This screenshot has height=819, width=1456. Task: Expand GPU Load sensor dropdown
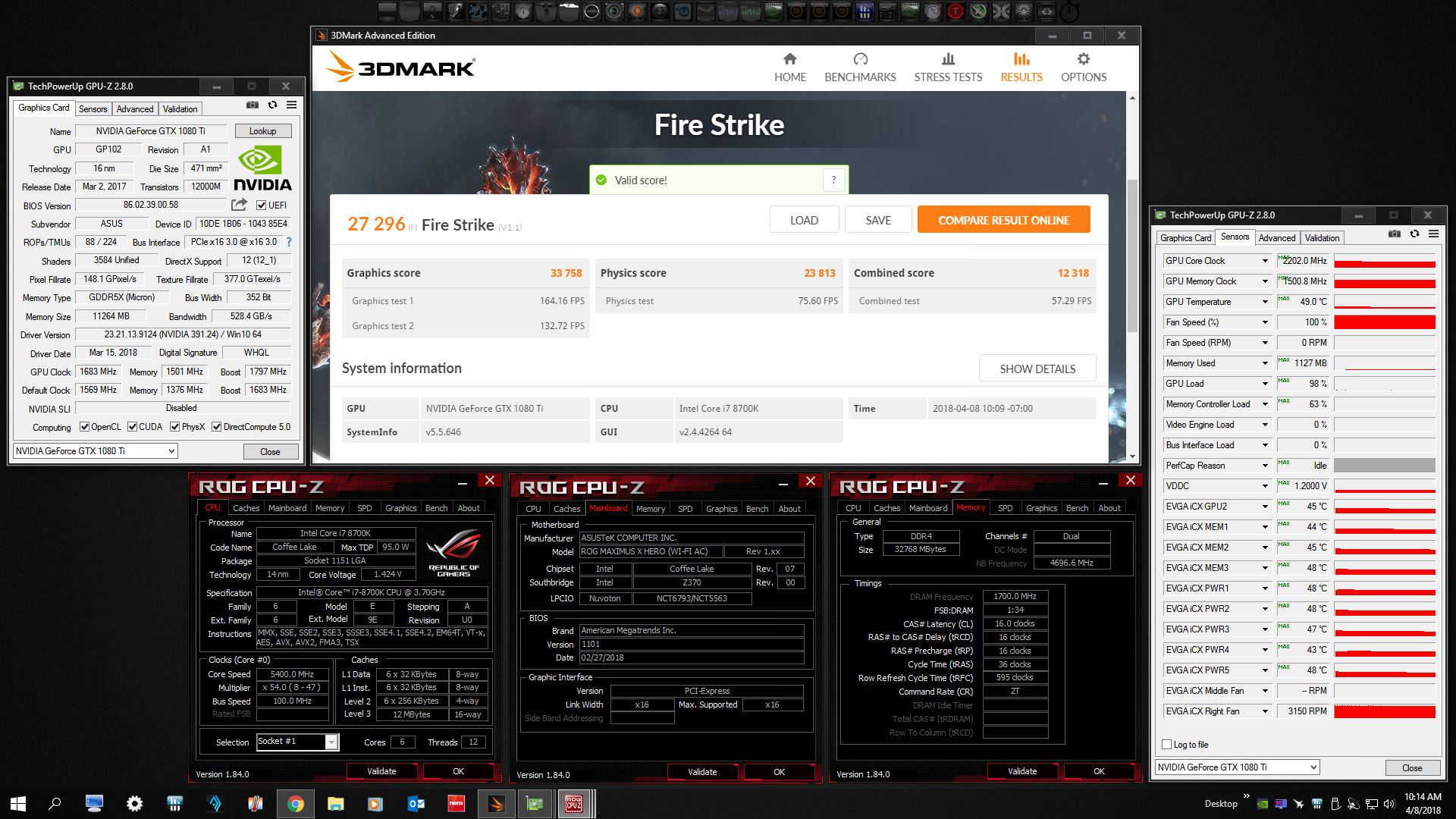(x=1265, y=384)
